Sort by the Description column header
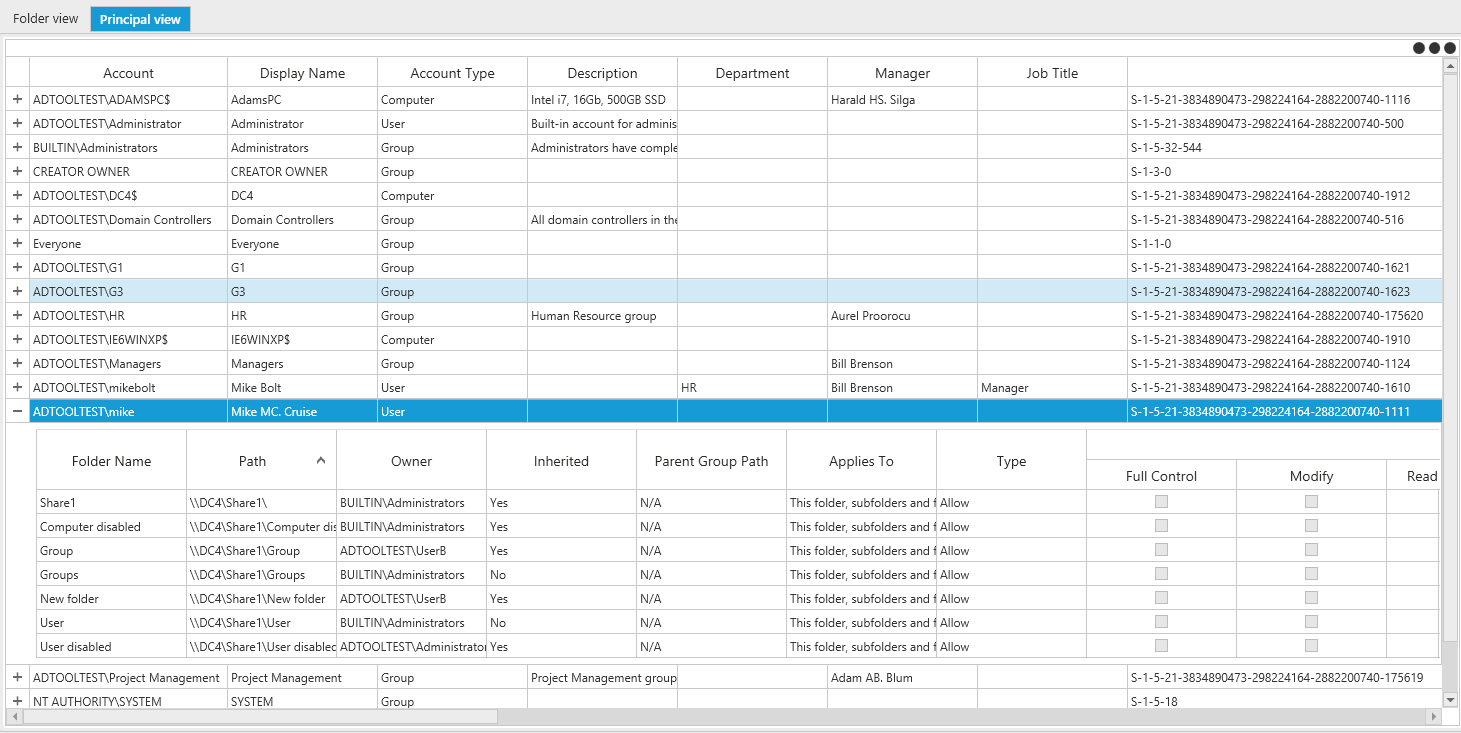The height and width of the screenshot is (733, 1461). (602, 73)
